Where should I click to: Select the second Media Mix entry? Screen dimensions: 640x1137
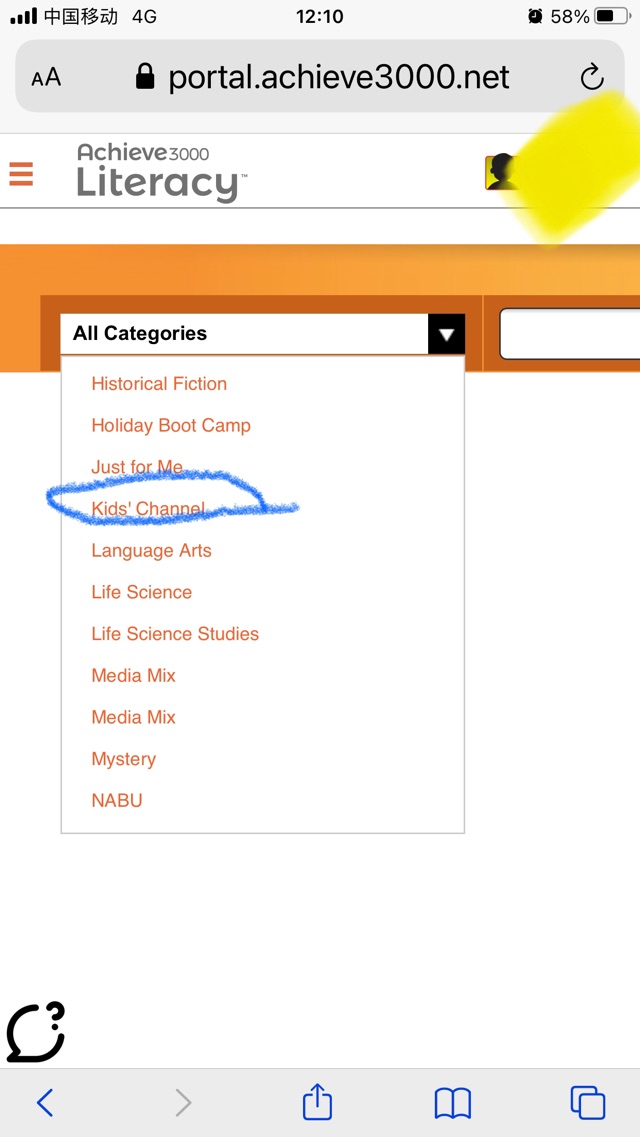(133, 717)
